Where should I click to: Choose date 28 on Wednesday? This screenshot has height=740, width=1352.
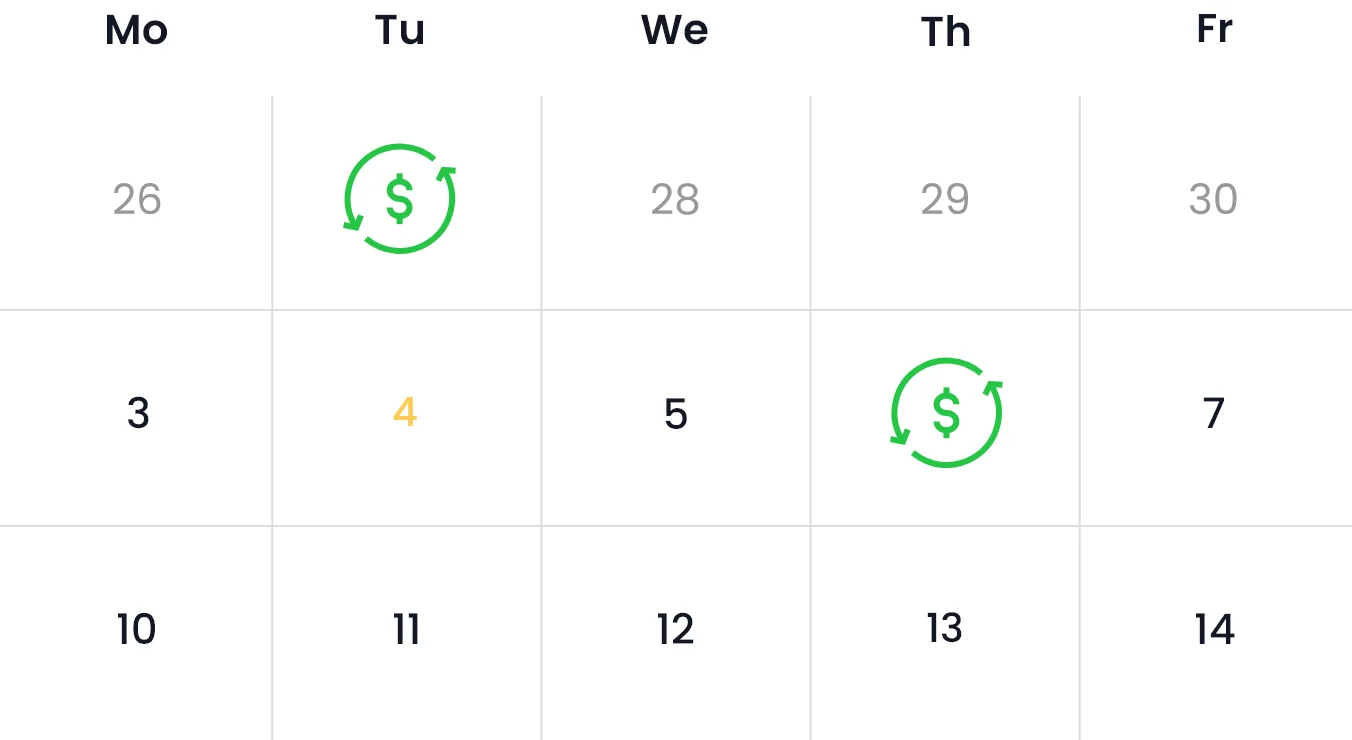point(675,199)
